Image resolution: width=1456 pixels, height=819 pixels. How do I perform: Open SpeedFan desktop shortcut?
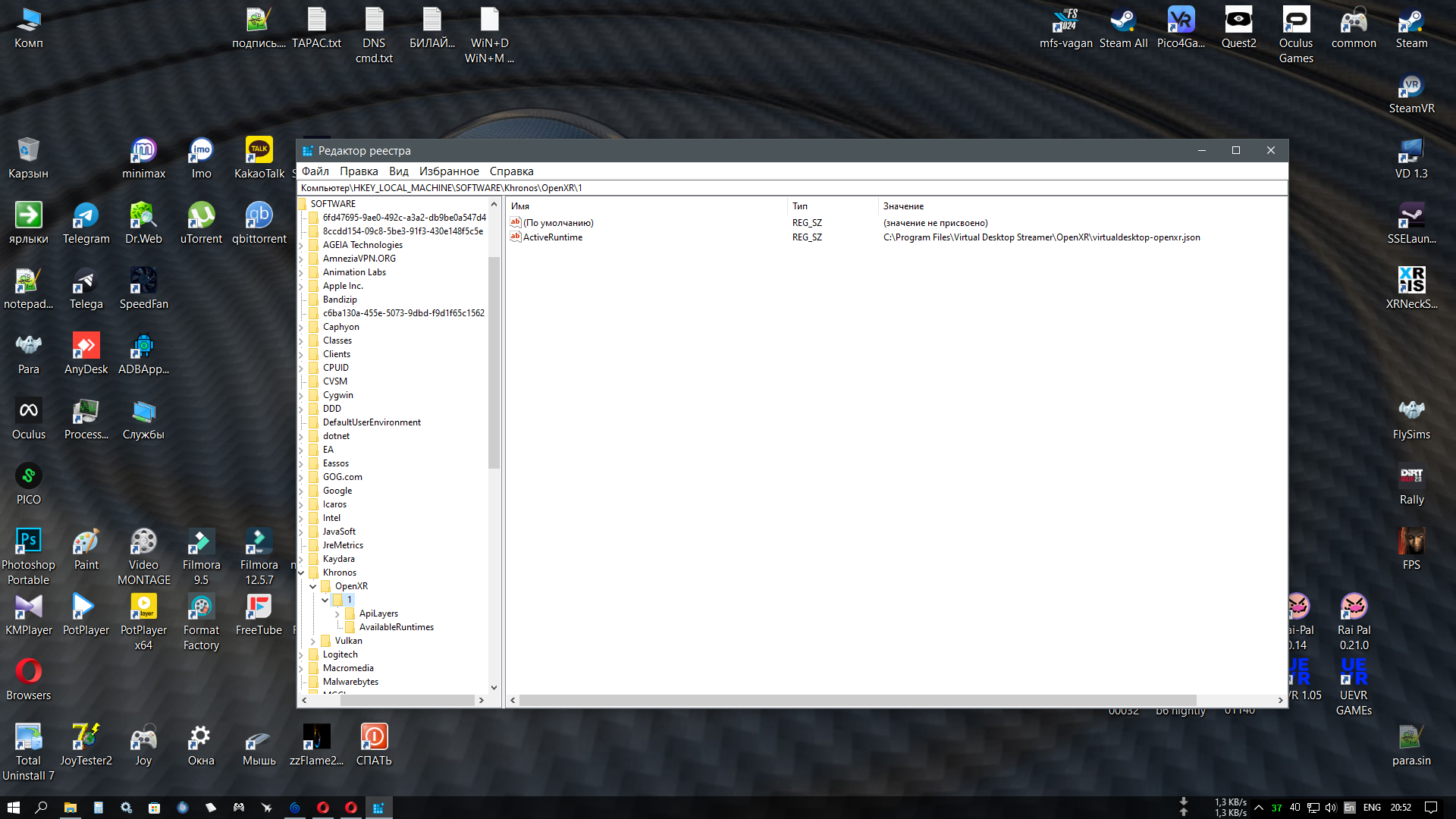pyautogui.click(x=143, y=289)
